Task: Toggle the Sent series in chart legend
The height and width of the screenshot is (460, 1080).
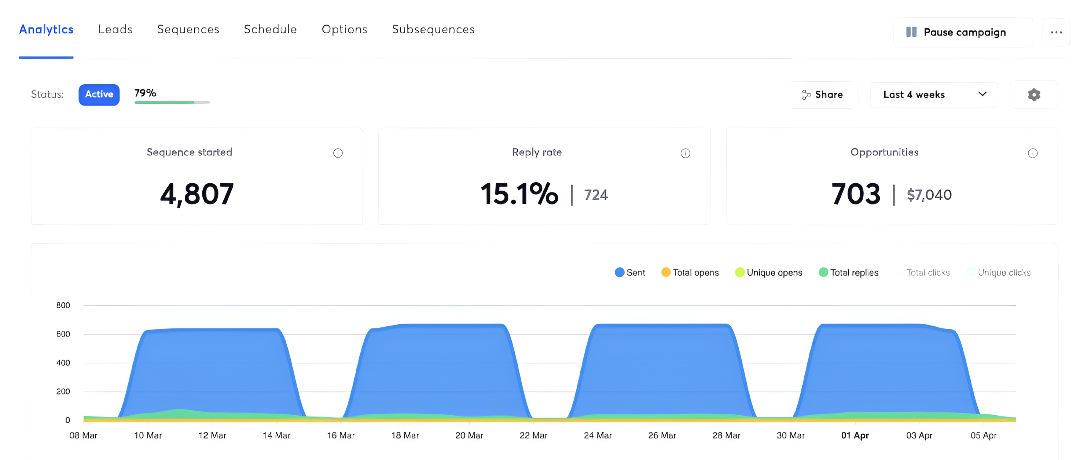Action: (x=630, y=272)
